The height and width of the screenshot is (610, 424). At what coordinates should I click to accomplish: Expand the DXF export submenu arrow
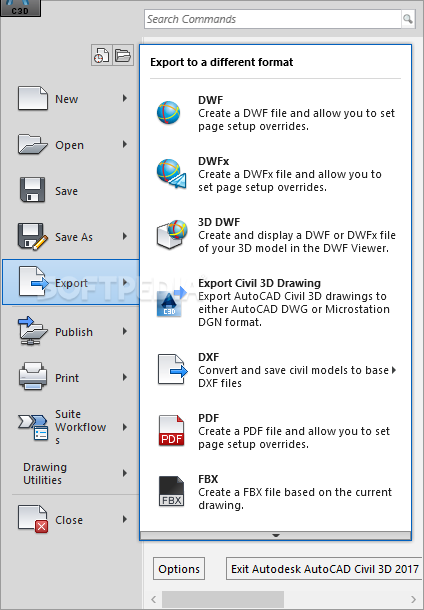(394, 370)
